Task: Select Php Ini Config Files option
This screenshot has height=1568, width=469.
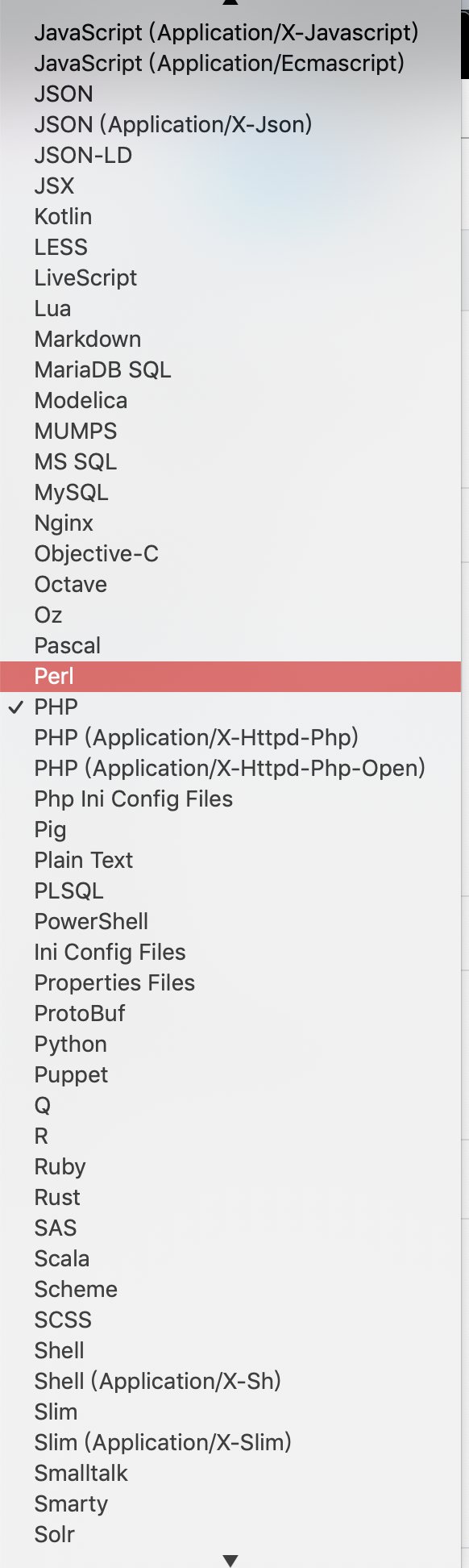Action: [230, 799]
